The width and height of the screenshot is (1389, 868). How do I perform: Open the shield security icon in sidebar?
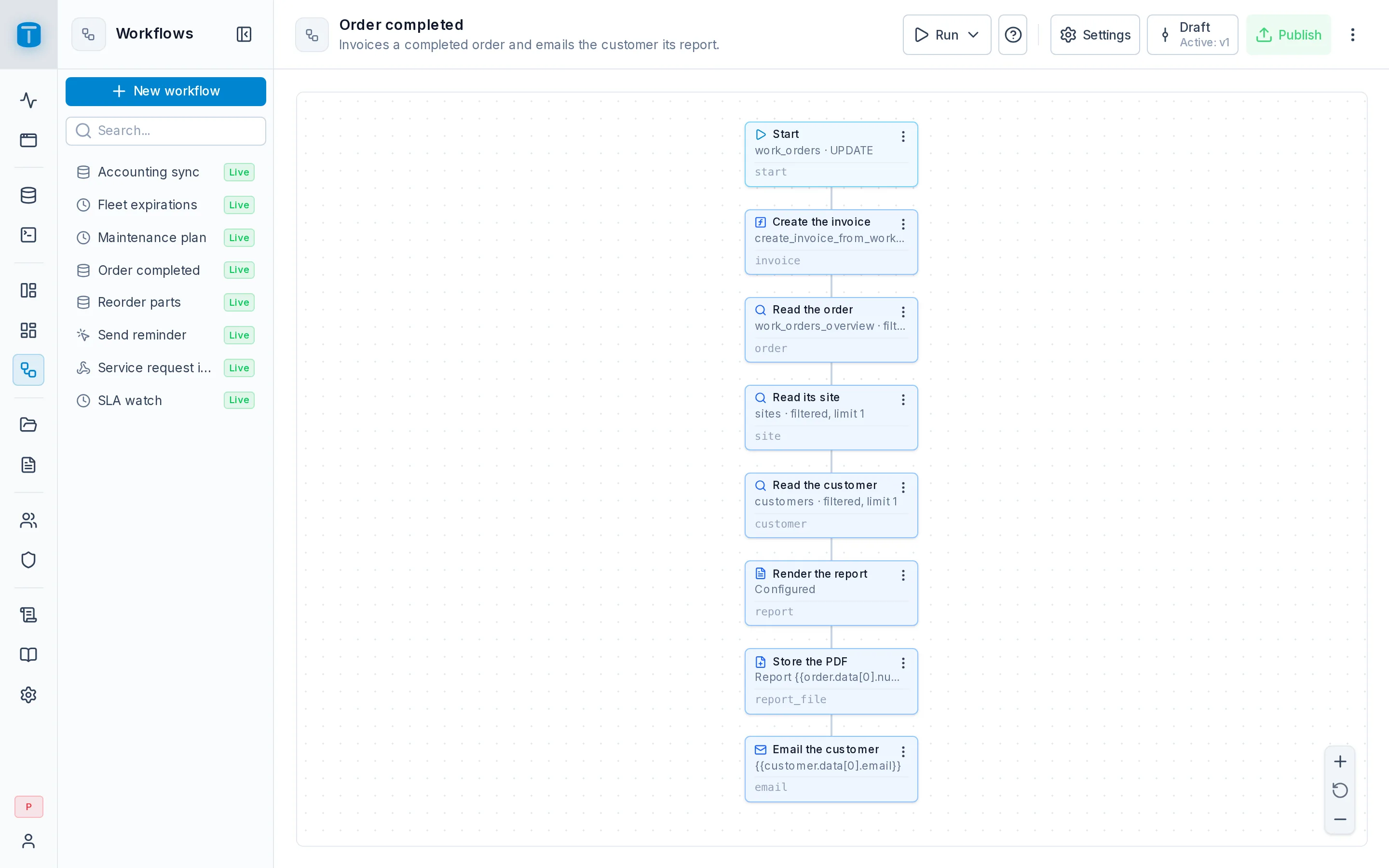coord(28,560)
